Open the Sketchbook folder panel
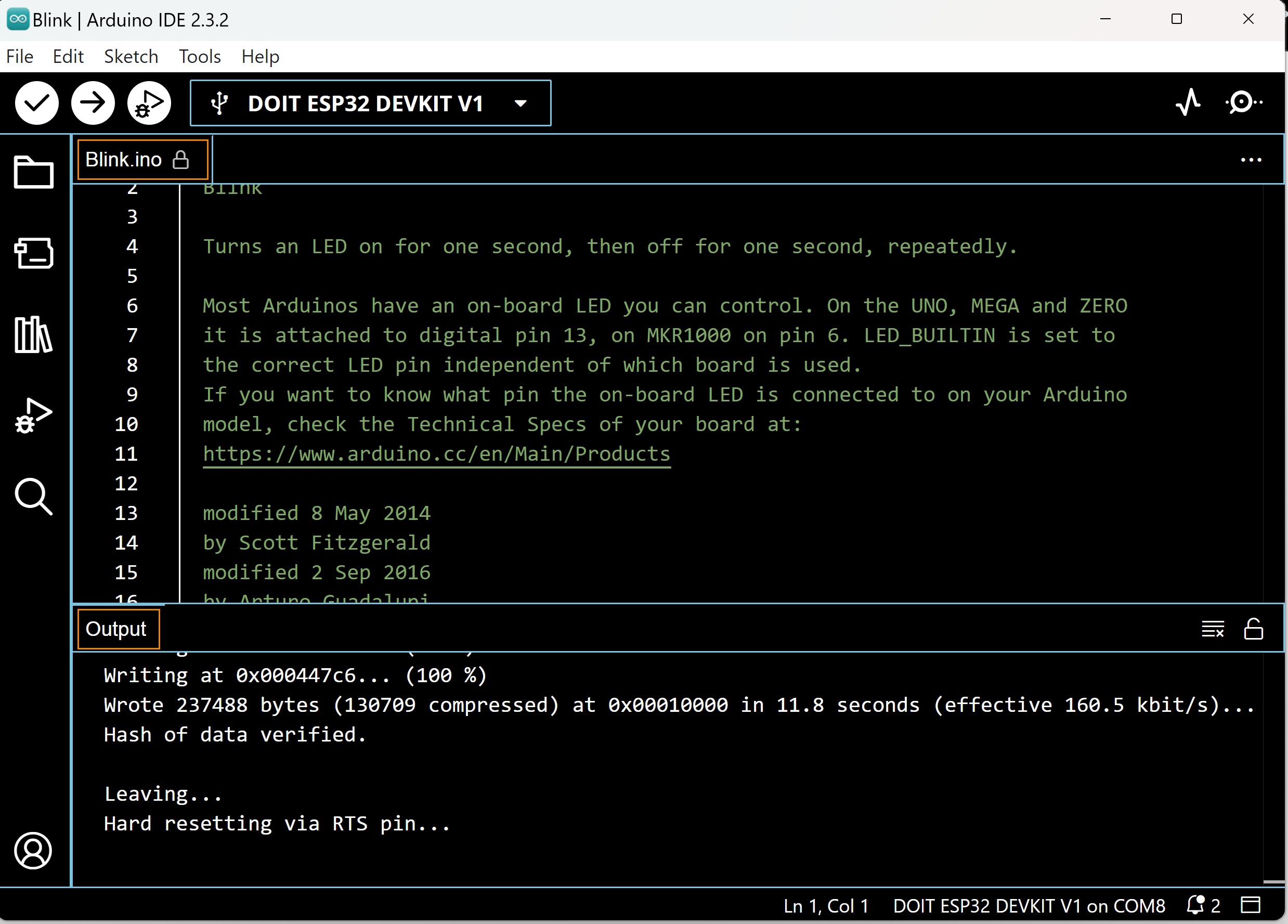Screen dimensions: 1288x924 [x=33, y=172]
